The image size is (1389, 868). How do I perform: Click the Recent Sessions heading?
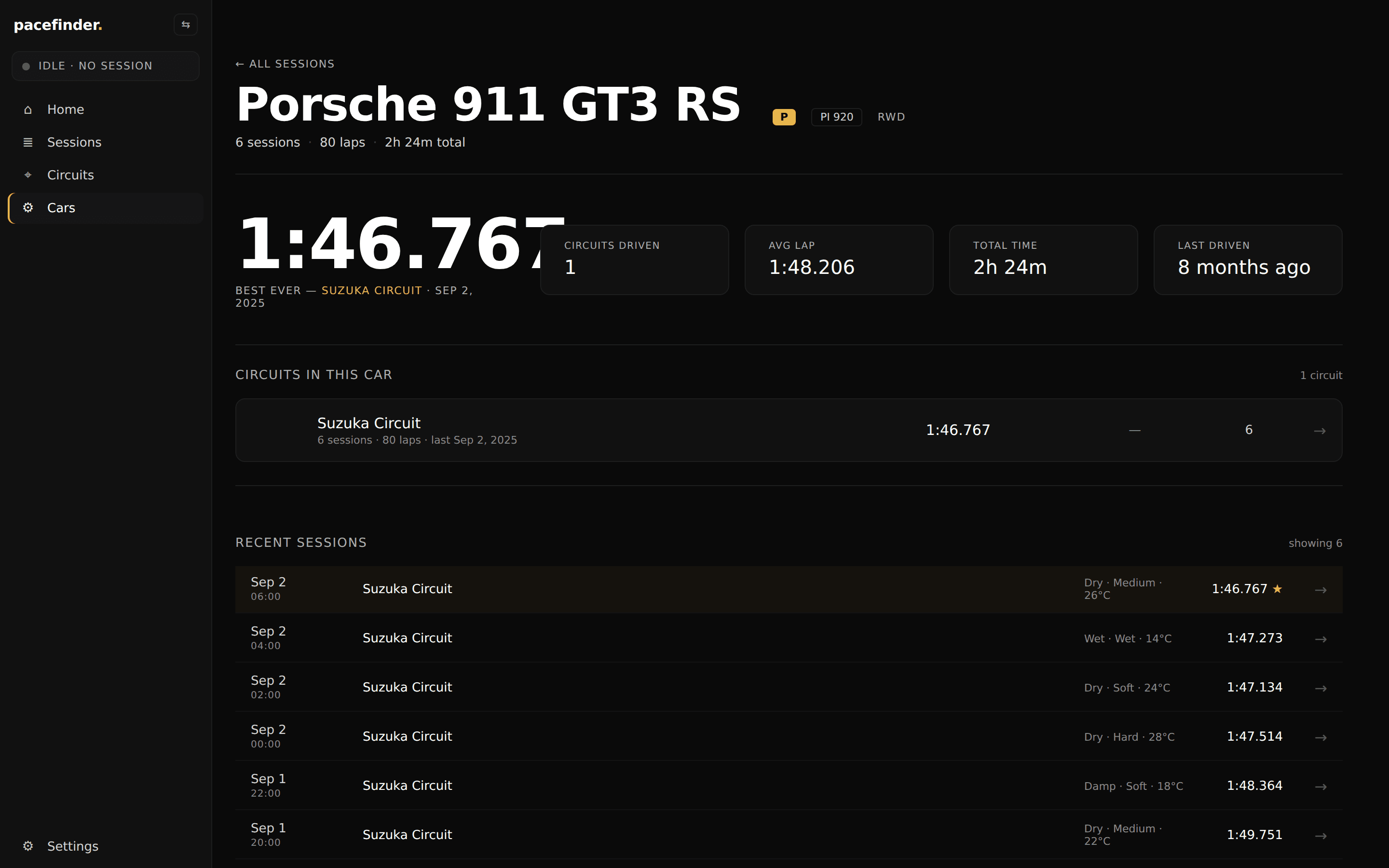pyautogui.click(x=301, y=543)
